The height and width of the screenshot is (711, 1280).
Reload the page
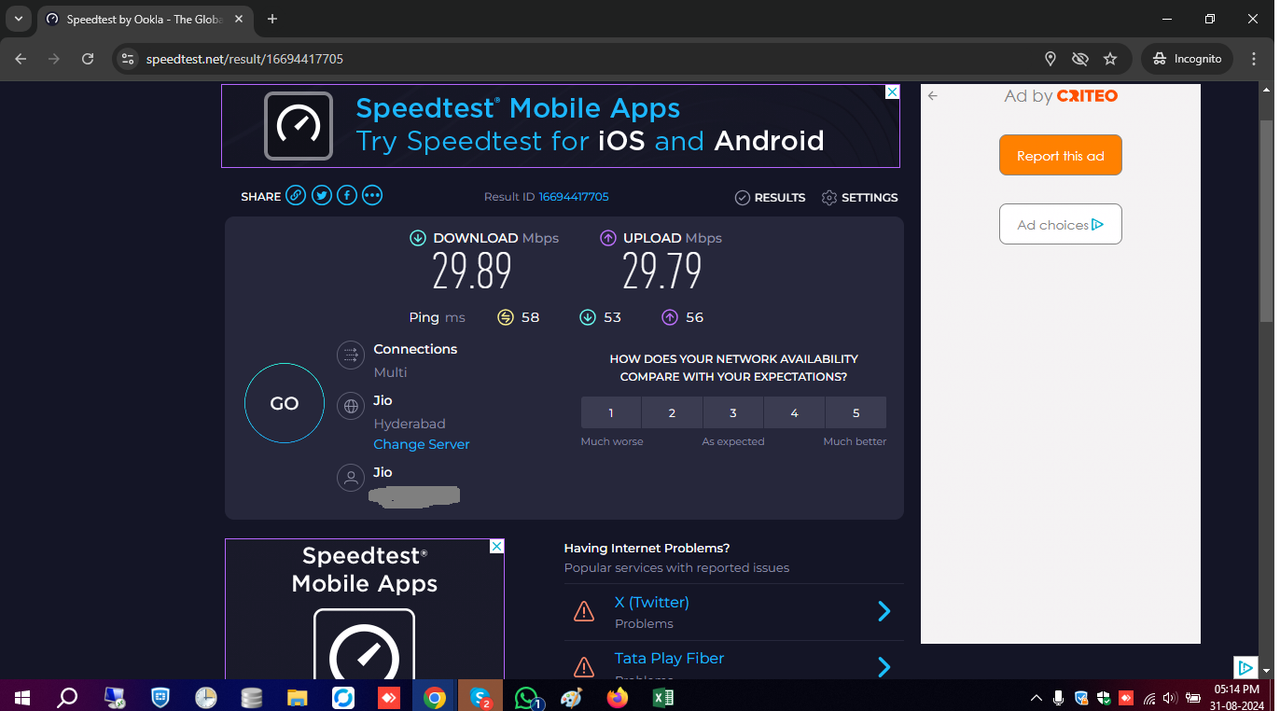[x=88, y=59]
